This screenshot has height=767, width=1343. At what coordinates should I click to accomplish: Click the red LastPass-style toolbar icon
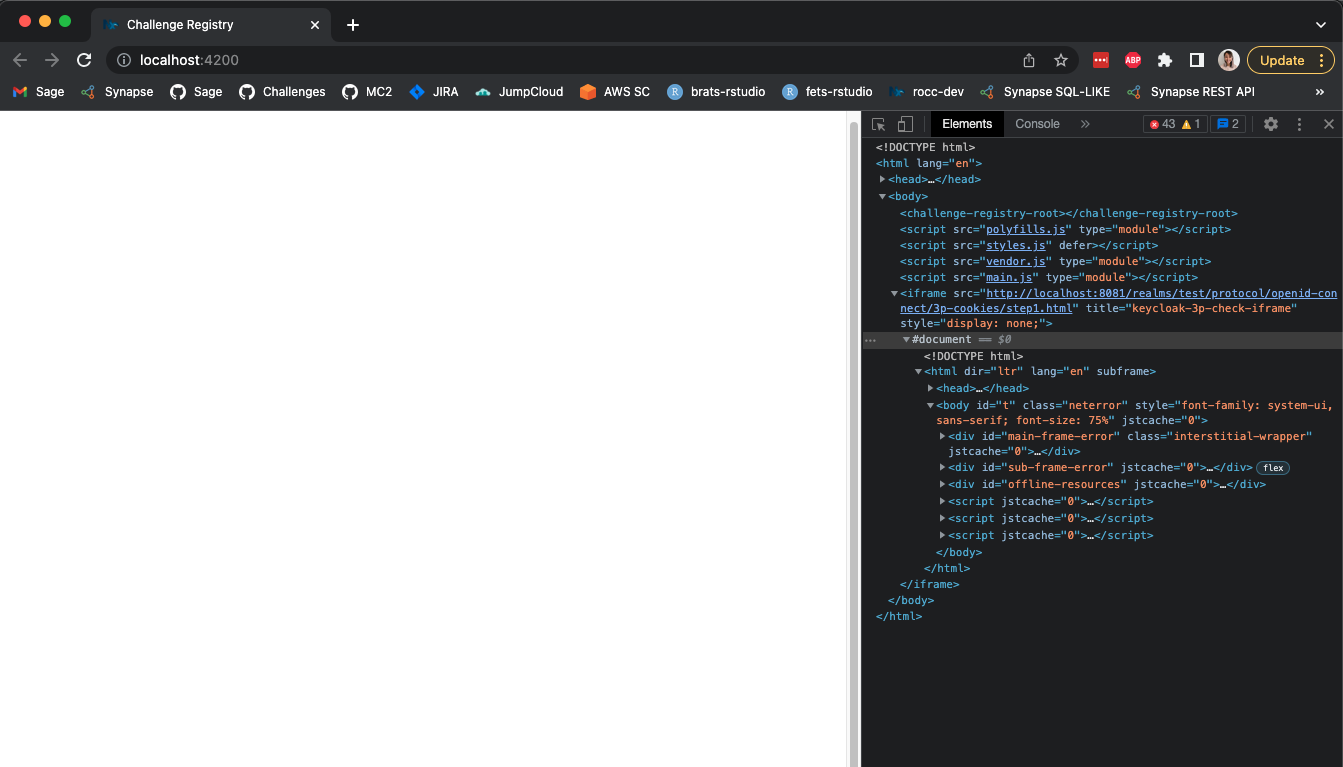1100,60
